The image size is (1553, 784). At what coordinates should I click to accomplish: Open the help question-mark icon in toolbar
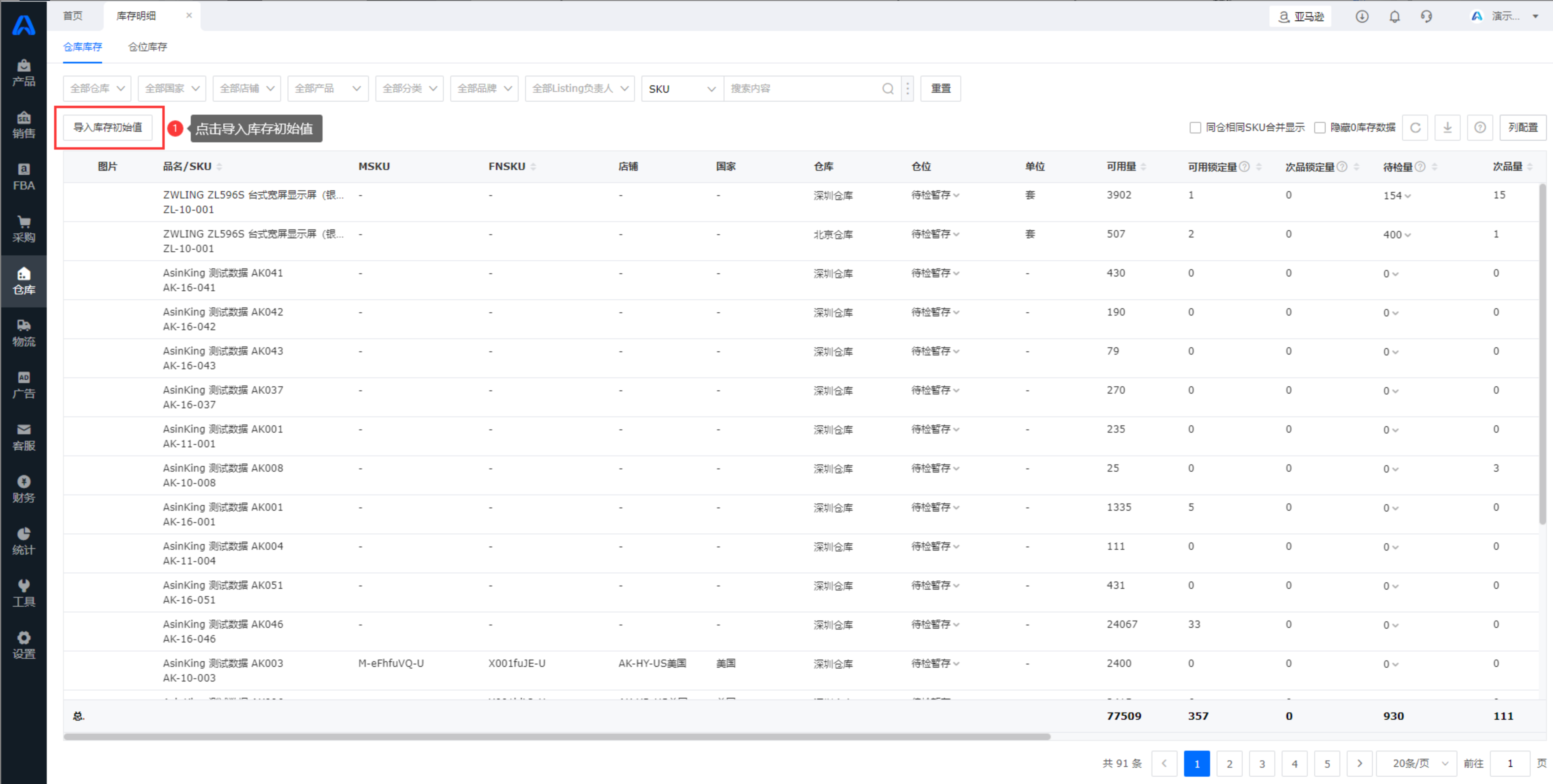[x=1480, y=128]
